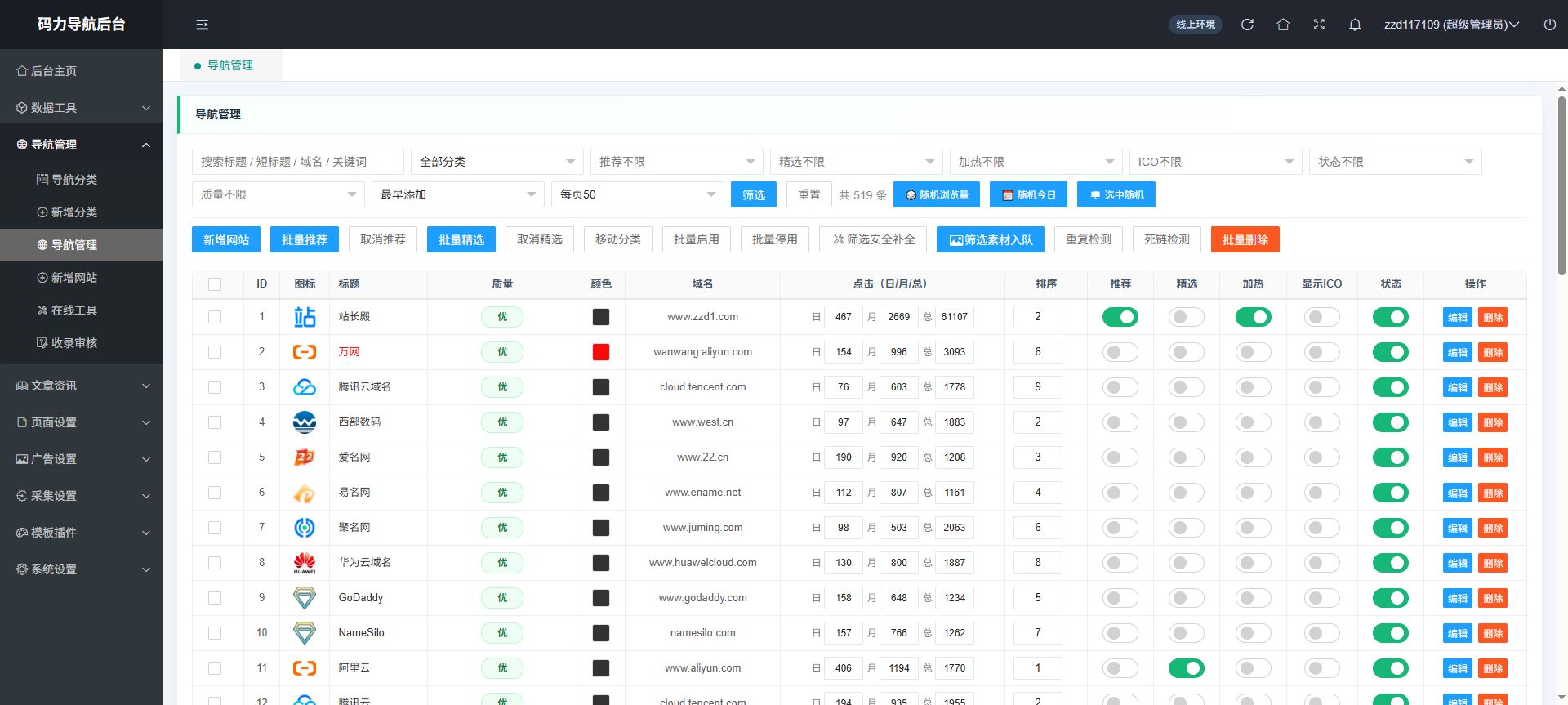Viewport: 1568px width, 705px height.
Task: Collapse sidebar with the hamburger menu icon
Action: click(x=202, y=25)
